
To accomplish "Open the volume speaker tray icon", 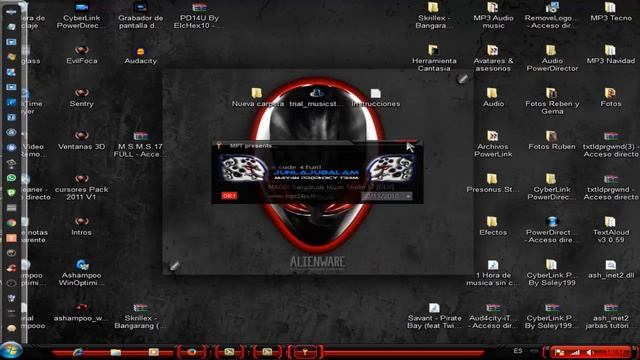I will pyautogui.click(x=590, y=352).
